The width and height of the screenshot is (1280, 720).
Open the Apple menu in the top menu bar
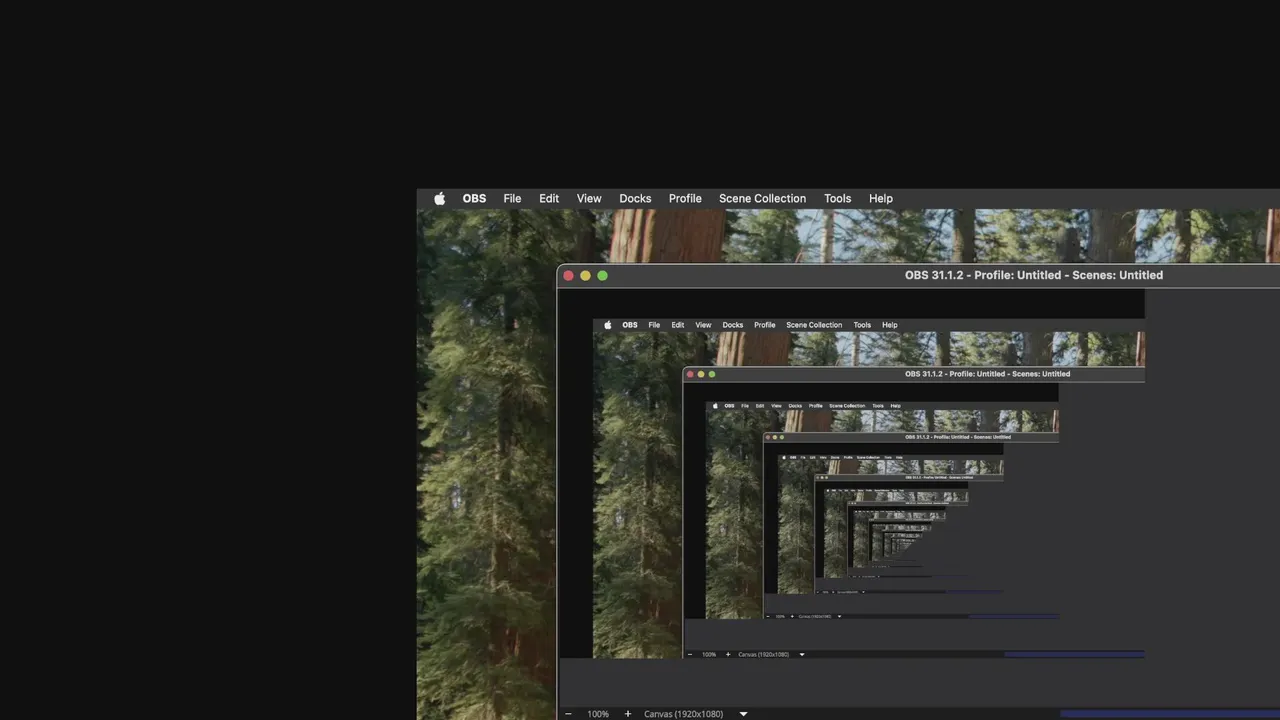tap(439, 198)
